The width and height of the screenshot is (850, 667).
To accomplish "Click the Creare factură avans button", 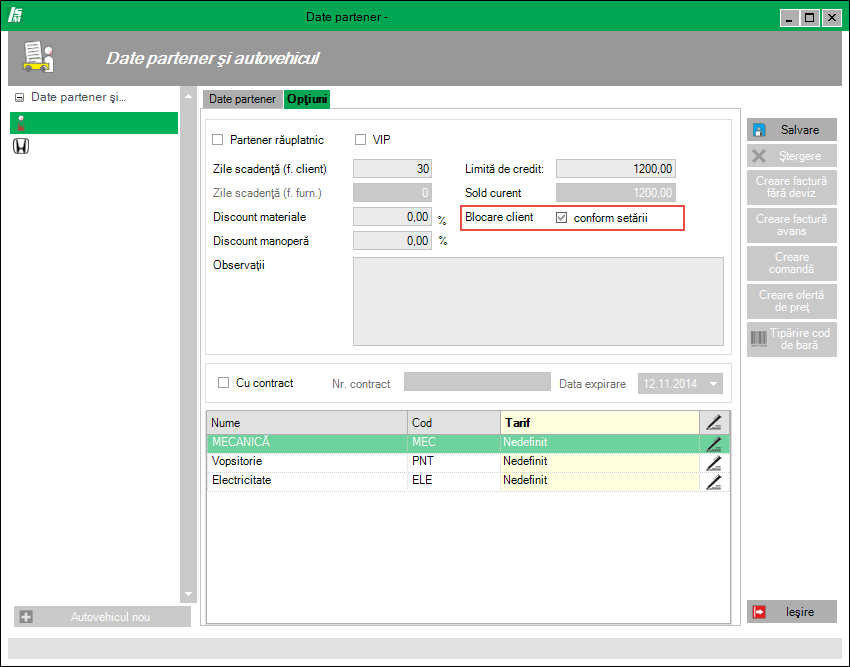I will pos(791,225).
